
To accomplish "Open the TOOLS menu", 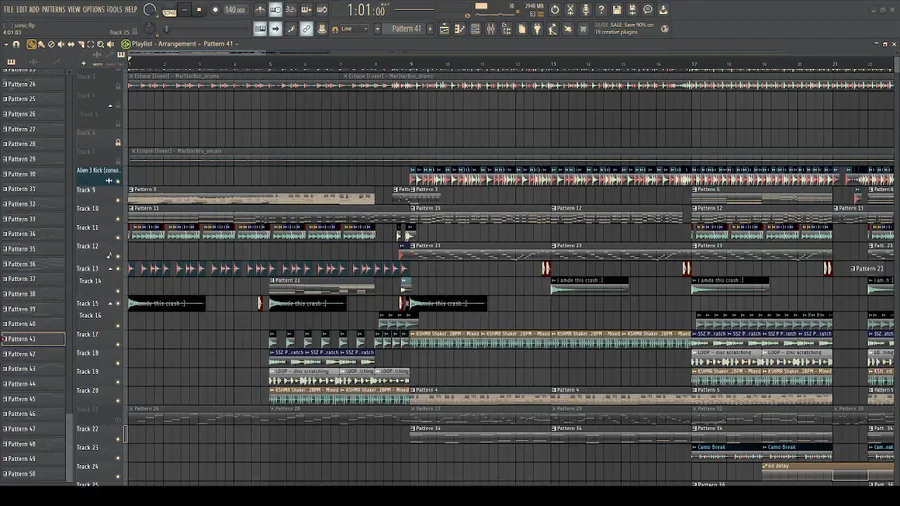I will pos(115,10).
